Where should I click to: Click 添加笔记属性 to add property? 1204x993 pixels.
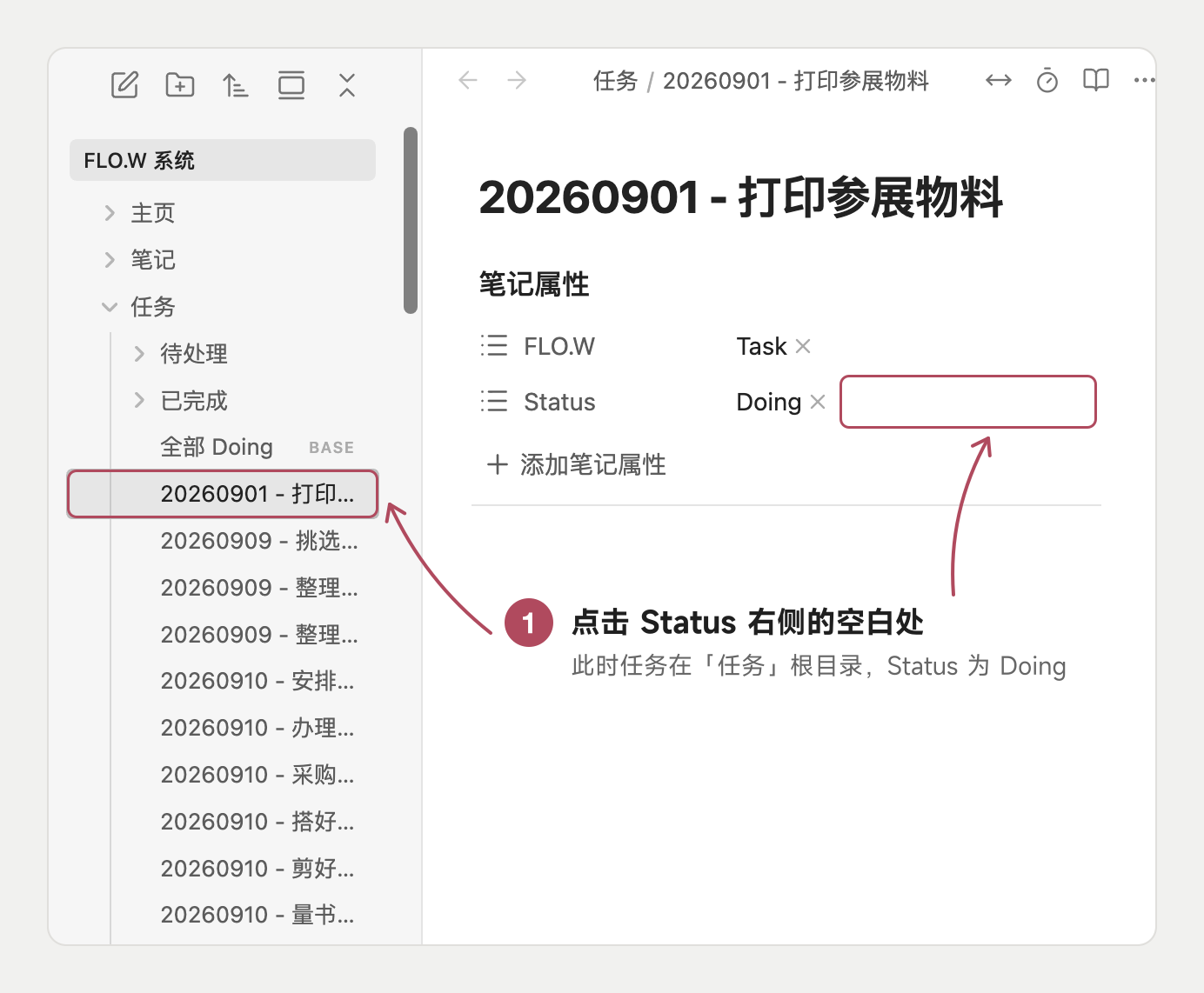tap(576, 464)
